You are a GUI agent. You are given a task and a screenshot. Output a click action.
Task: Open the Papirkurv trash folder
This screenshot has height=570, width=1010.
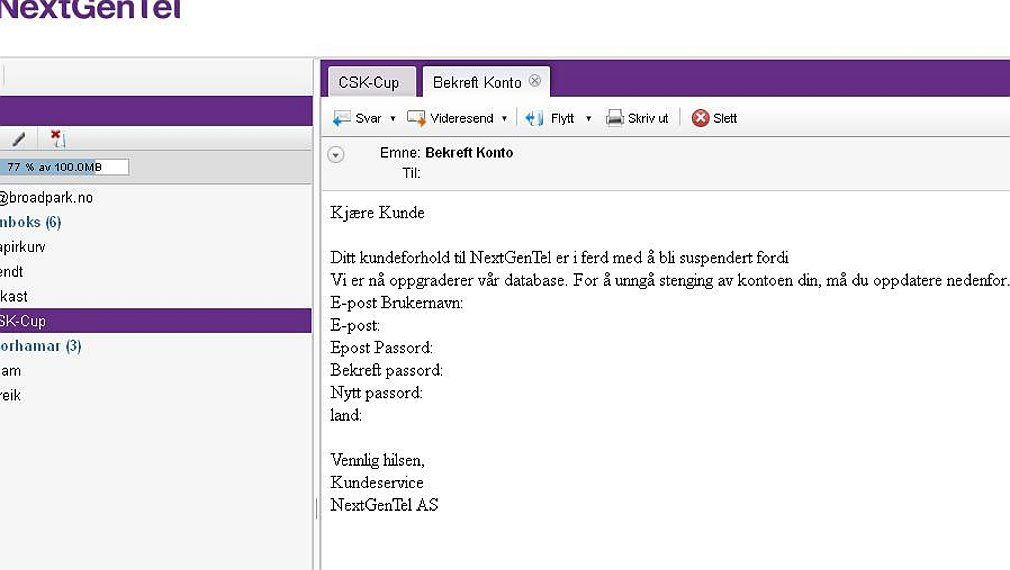click(x=23, y=247)
